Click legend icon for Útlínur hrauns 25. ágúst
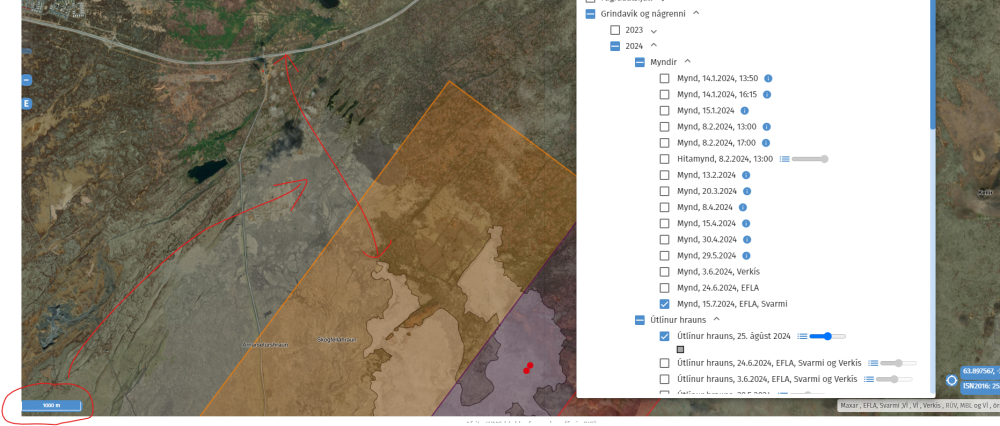 pyautogui.click(x=803, y=336)
